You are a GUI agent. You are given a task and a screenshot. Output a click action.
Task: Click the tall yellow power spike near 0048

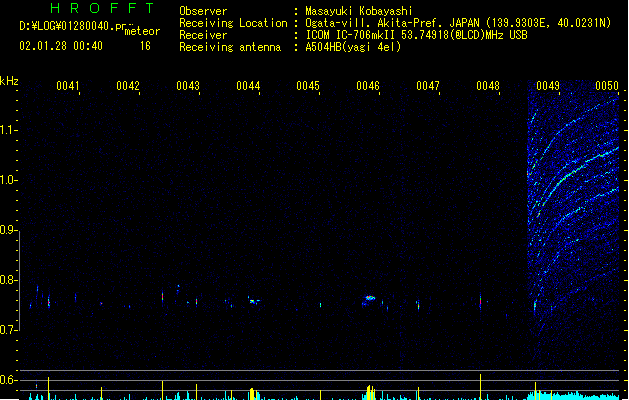pyautogui.click(x=480, y=387)
